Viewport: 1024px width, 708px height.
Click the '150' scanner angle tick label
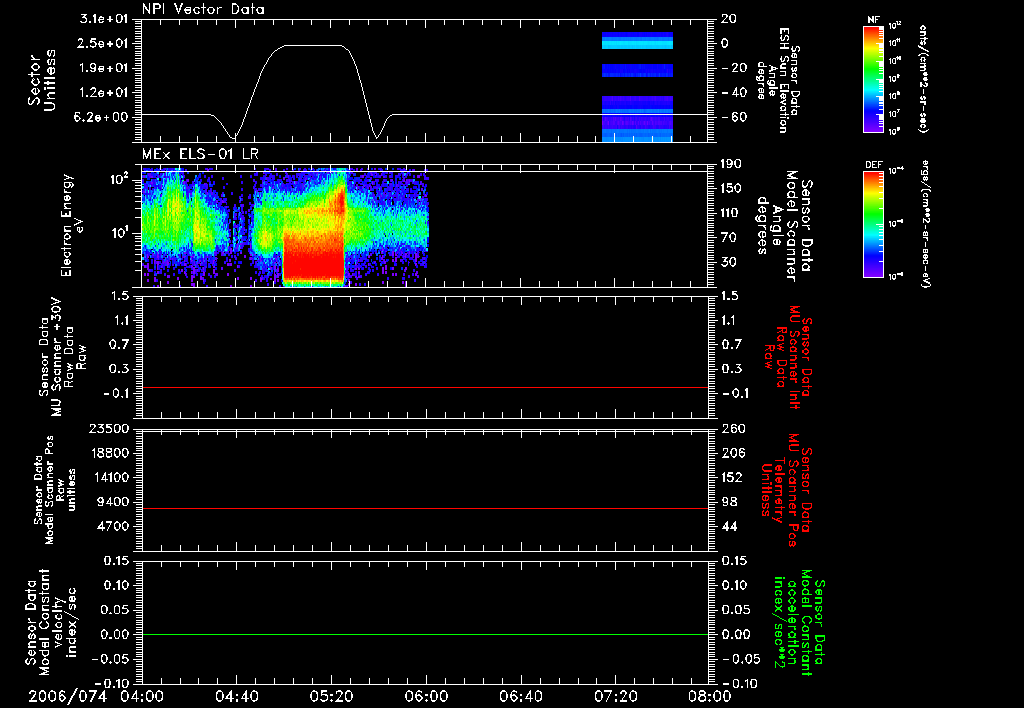pyautogui.click(x=731, y=188)
